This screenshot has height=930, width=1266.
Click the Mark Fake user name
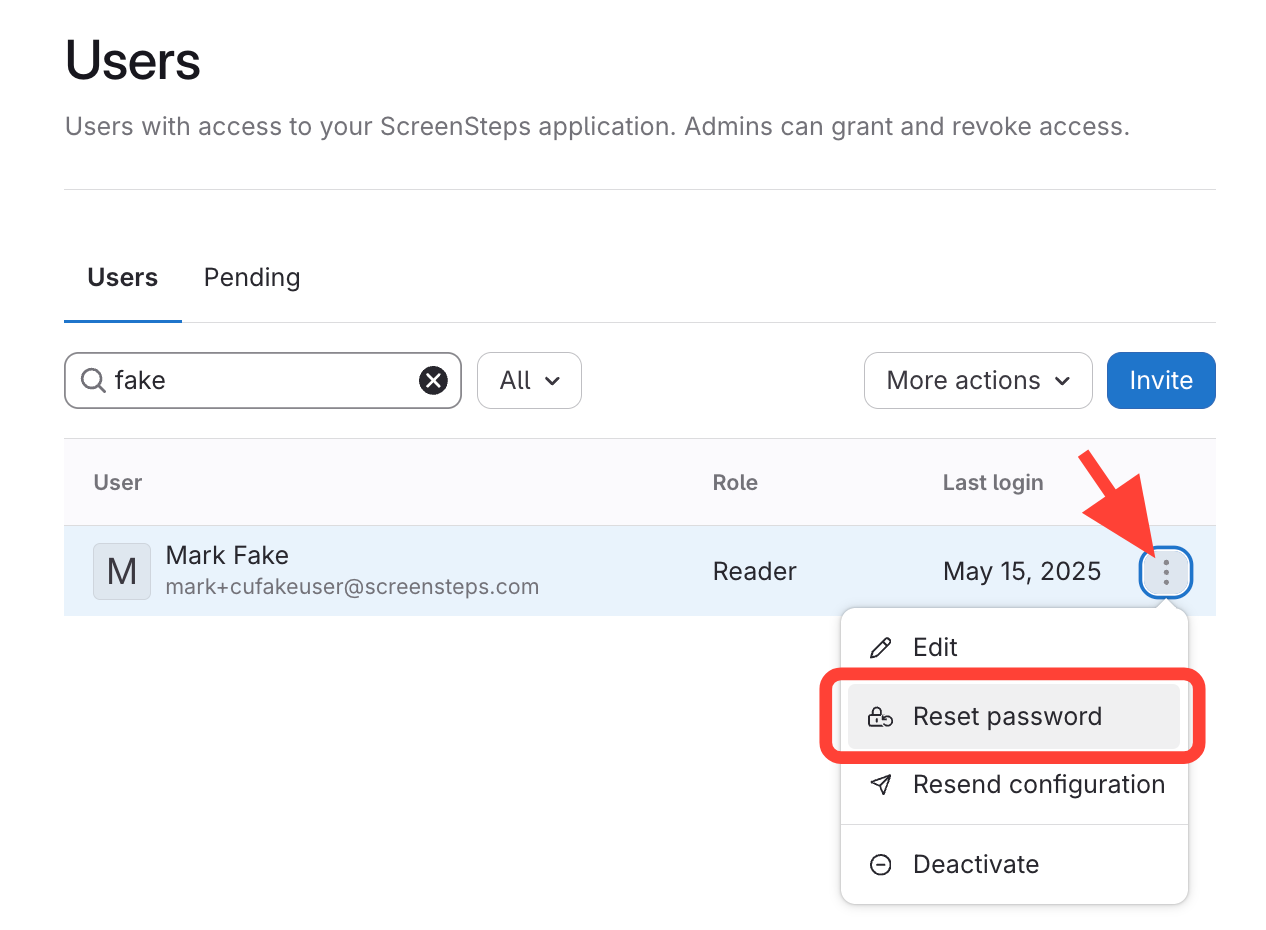(227, 555)
